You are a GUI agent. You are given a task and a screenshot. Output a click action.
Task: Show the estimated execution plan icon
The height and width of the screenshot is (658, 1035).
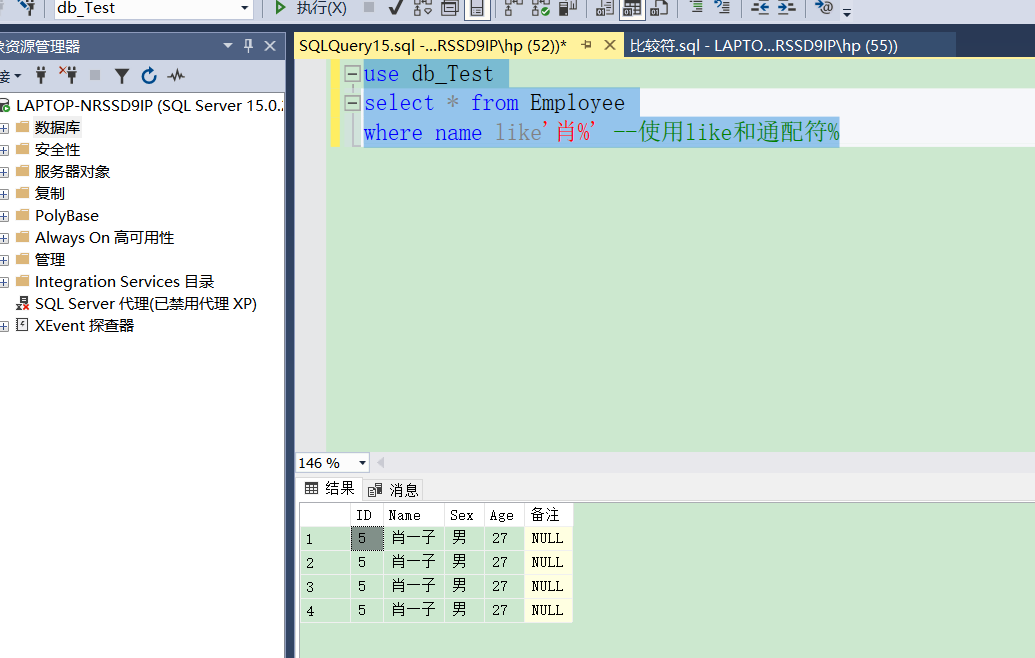422,8
